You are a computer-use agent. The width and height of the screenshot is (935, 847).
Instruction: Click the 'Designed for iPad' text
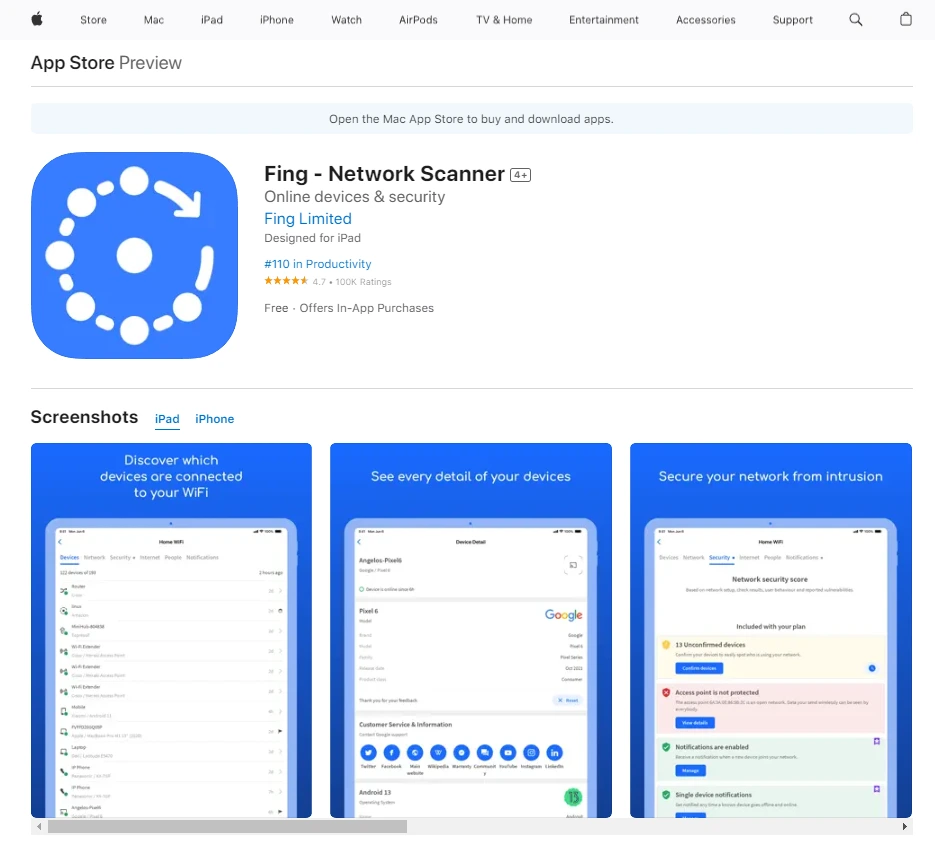coord(312,238)
